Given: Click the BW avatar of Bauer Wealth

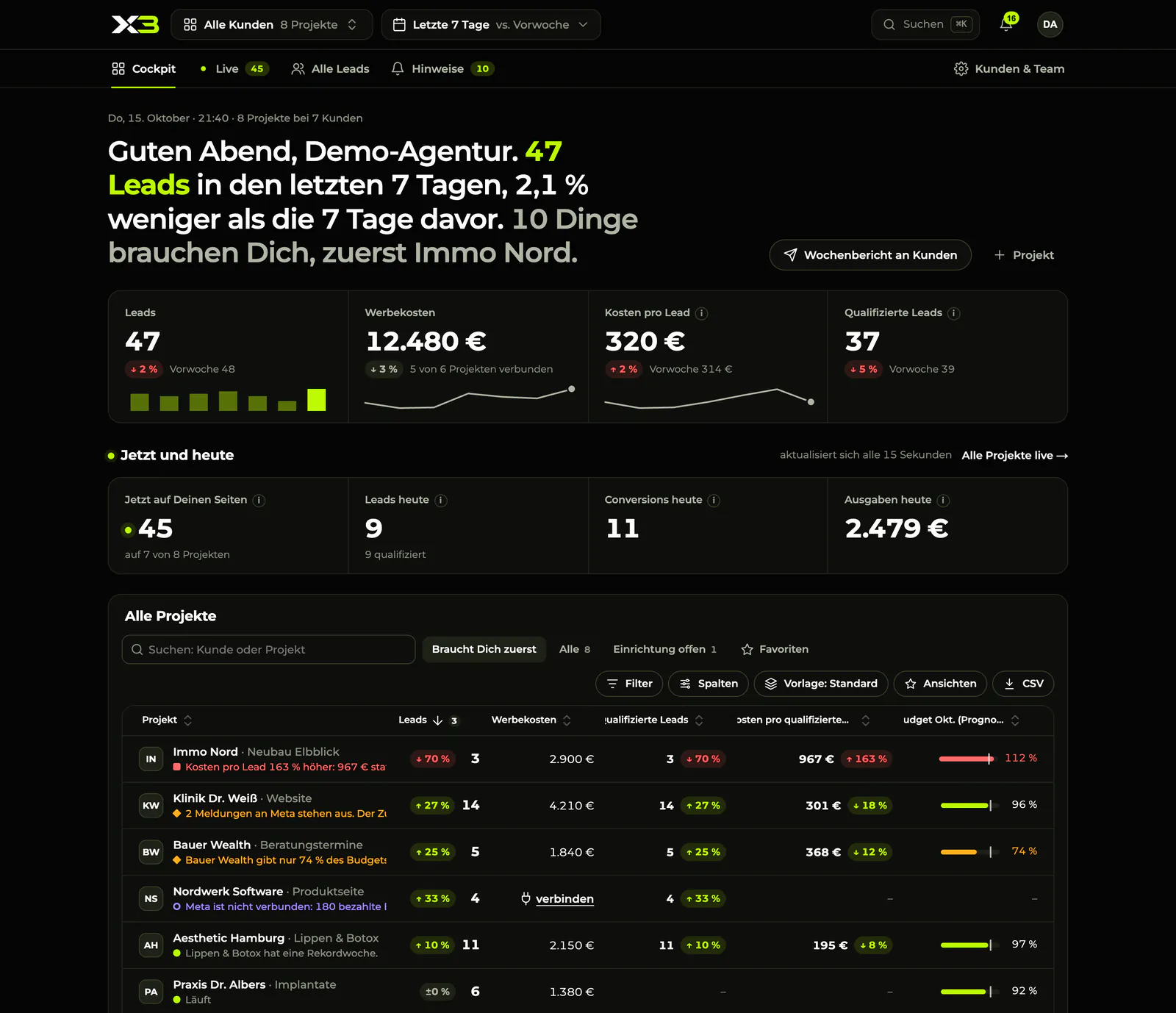Looking at the screenshot, I should tap(151, 852).
